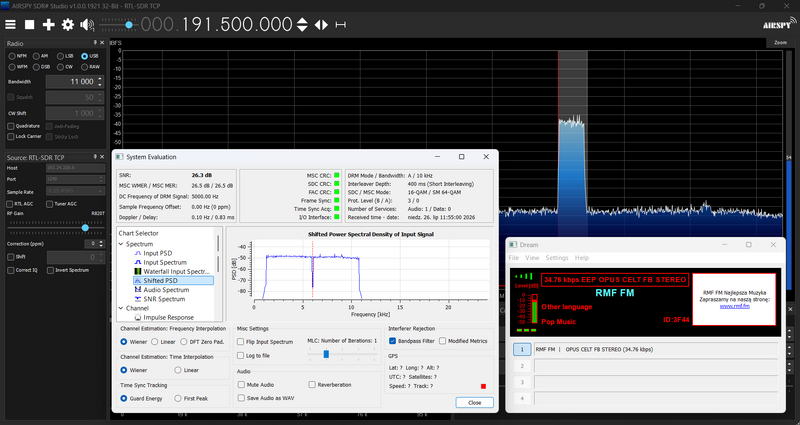Click the plus icon to add new slice

tap(48, 24)
